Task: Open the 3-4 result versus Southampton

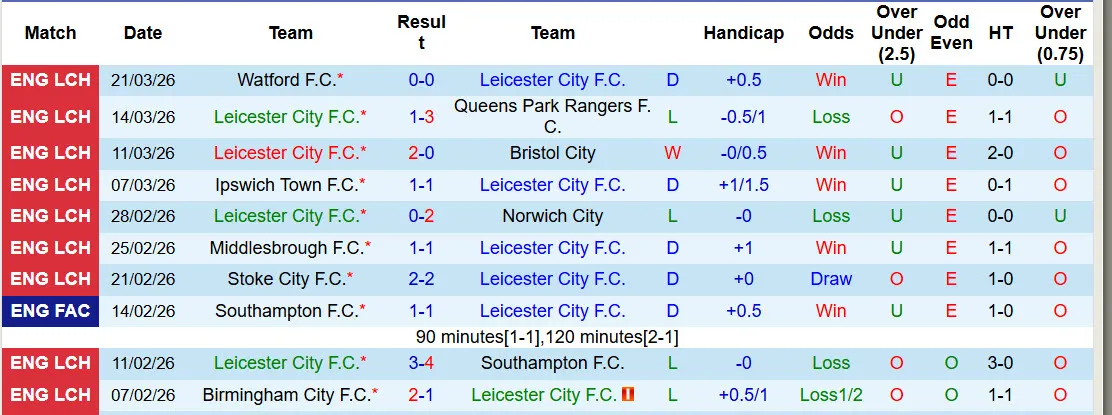Action: pyautogui.click(x=421, y=363)
